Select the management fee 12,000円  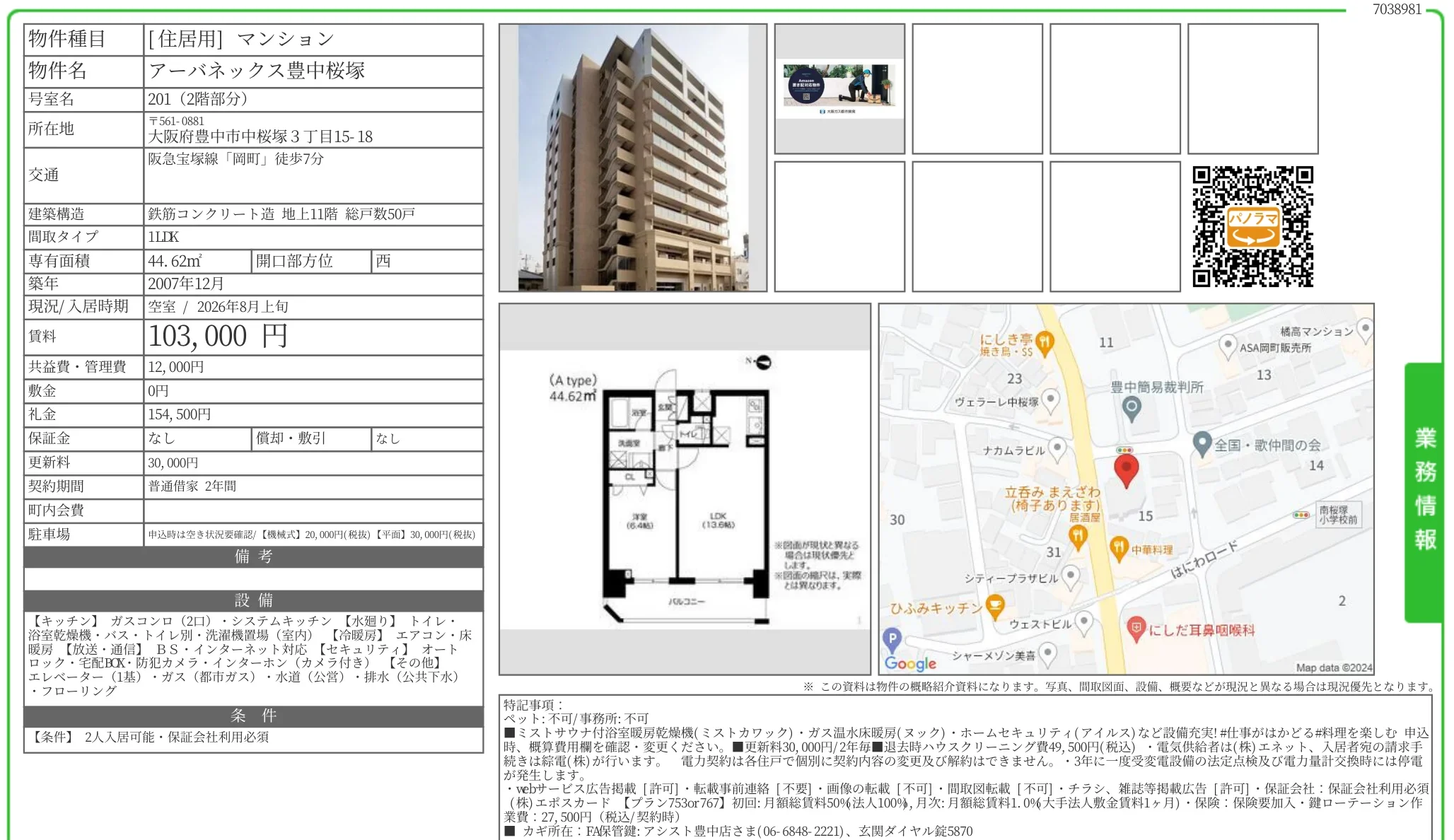pyautogui.click(x=176, y=367)
